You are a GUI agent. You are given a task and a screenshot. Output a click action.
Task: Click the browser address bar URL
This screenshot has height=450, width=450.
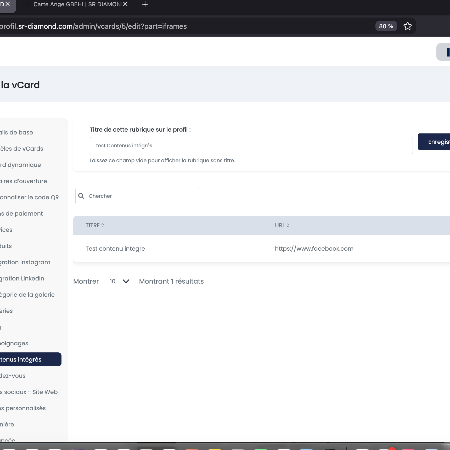click(93, 26)
